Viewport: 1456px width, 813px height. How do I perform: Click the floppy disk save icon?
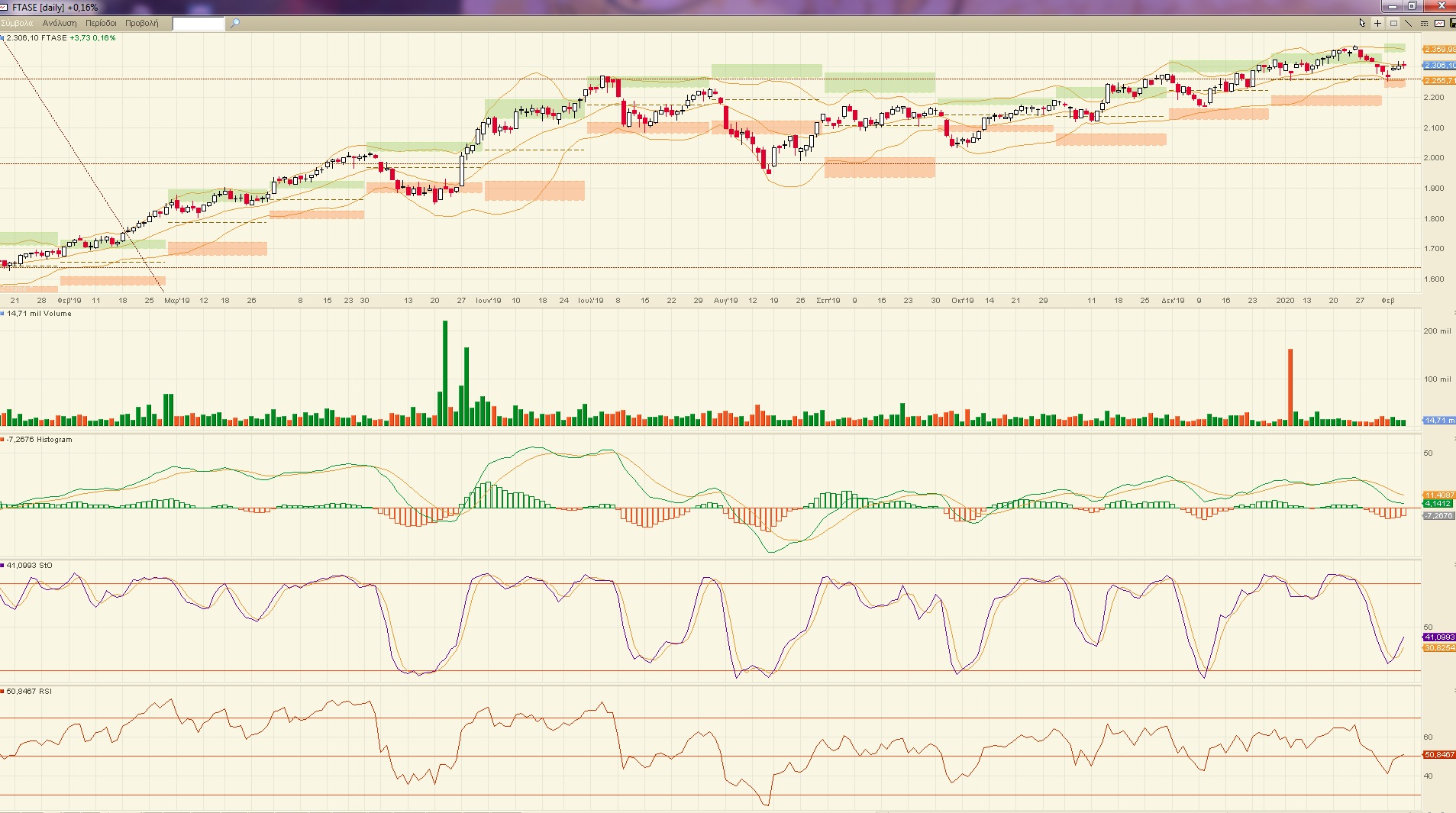coord(1452,23)
